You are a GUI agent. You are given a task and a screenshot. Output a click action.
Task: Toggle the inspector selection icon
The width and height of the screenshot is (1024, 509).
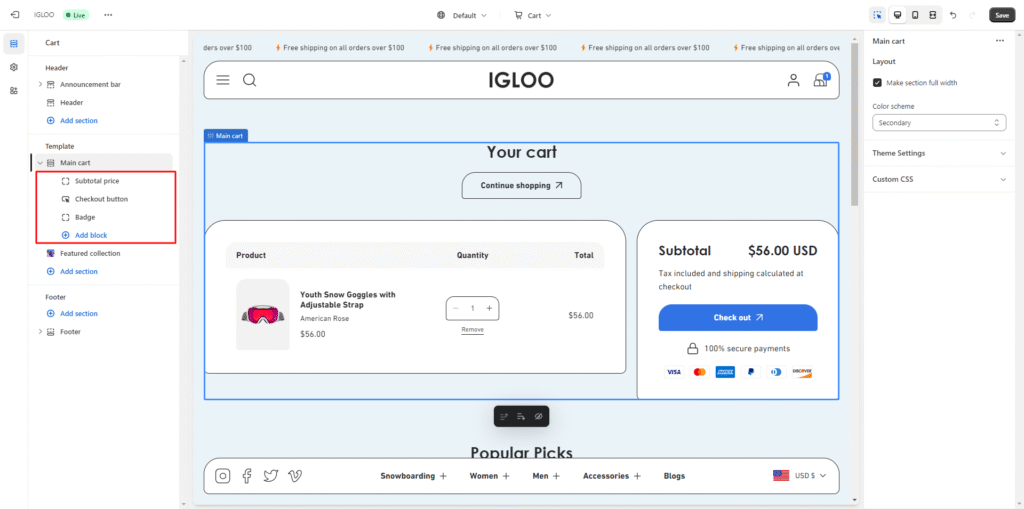tap(878, 15)
